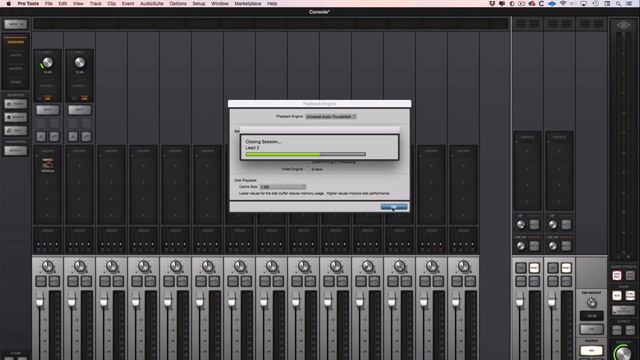Viewport: 640px width, 360px height.
Task: Open the Apple menu
Action: tap(8, 4)
